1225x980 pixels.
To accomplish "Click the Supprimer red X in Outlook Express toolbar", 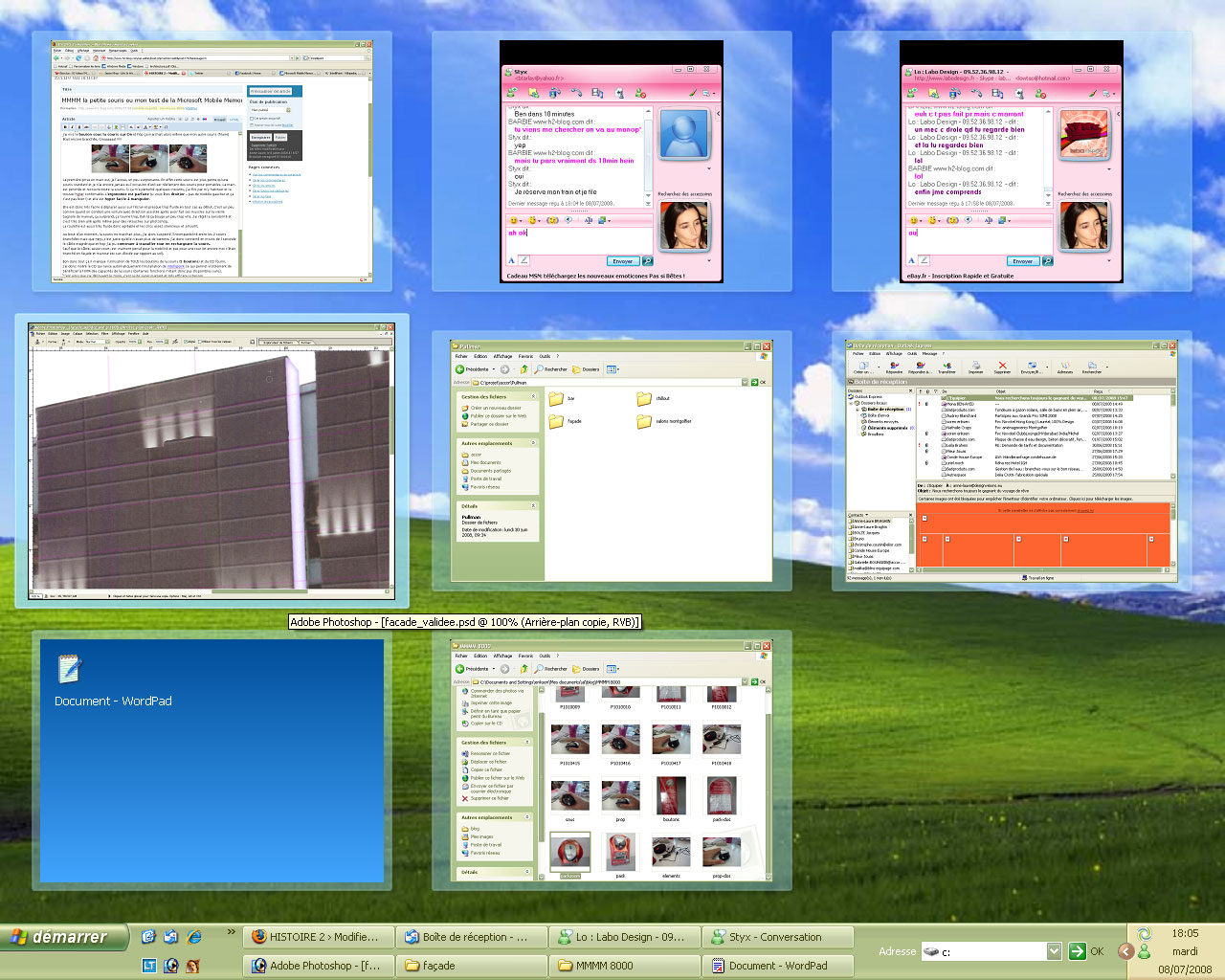I will pyautogui.click(x=1002, y=367).
